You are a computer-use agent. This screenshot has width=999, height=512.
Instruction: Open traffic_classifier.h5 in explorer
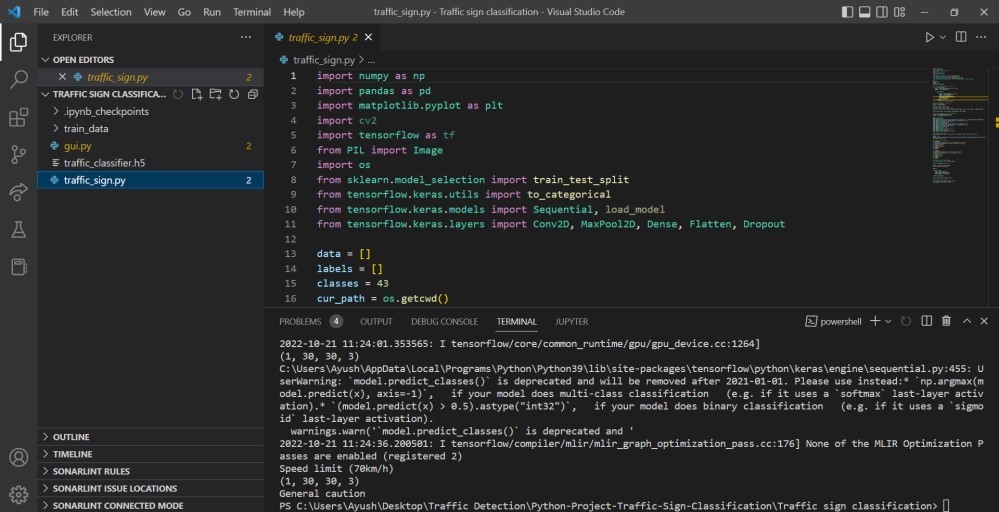pos(151,163)
